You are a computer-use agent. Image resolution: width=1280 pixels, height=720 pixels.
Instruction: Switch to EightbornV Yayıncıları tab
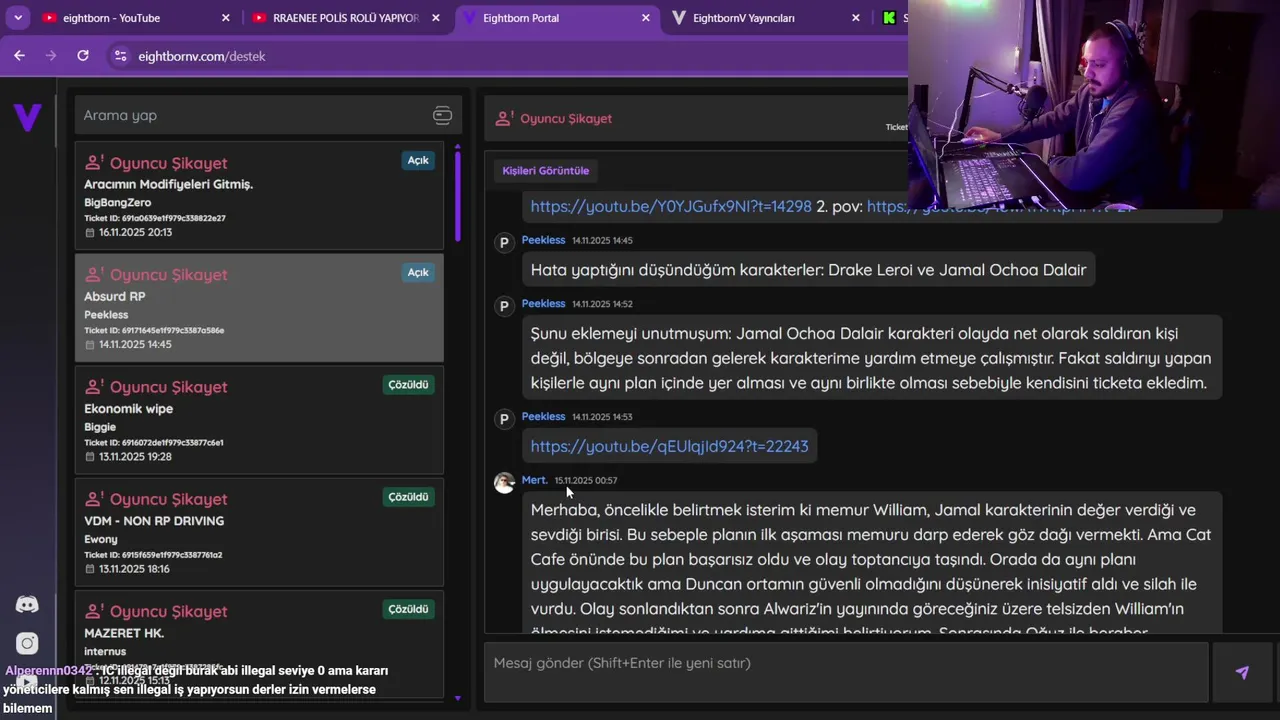click(x=765, y=18)
